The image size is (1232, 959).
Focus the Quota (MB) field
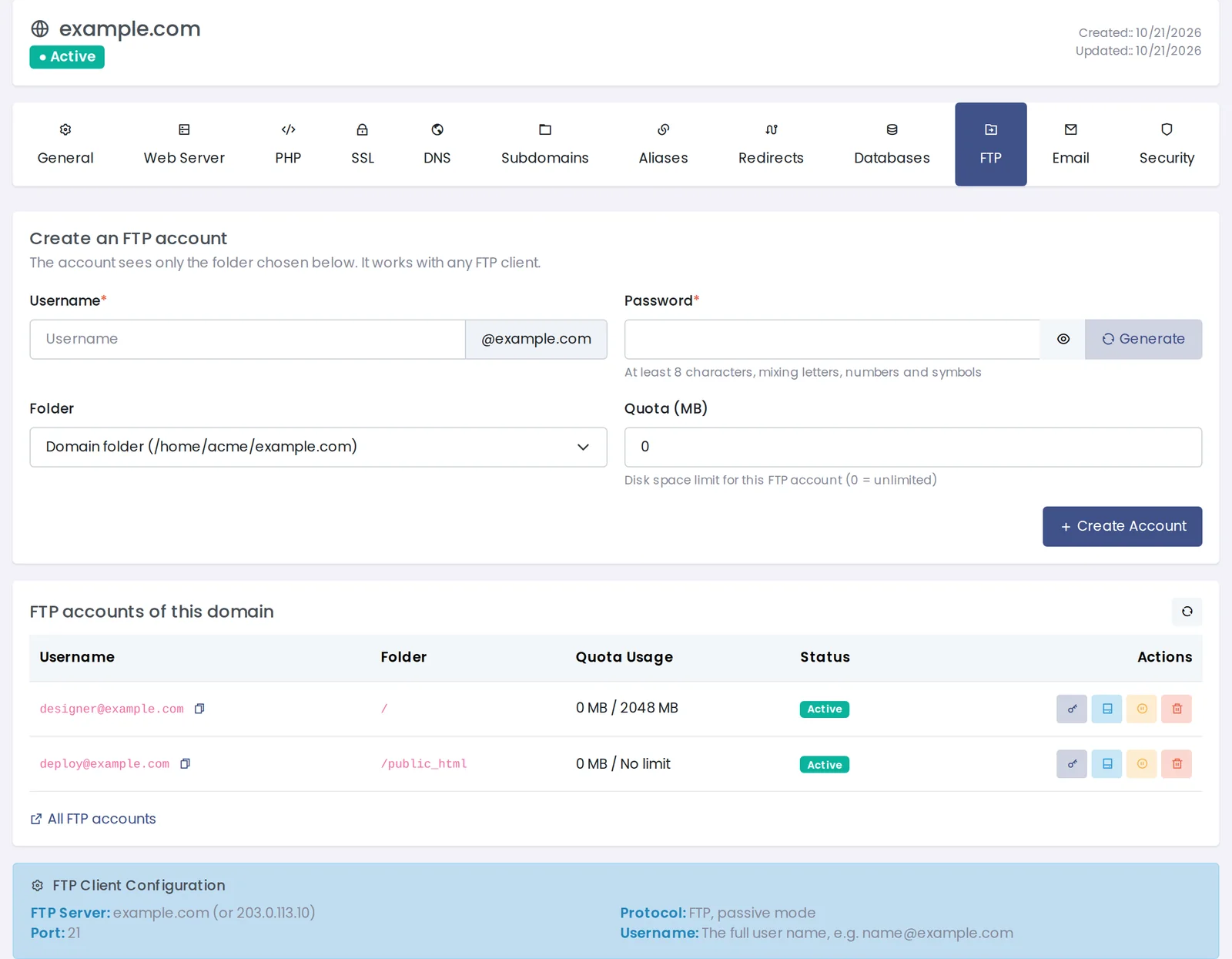[x=912, y=447]
